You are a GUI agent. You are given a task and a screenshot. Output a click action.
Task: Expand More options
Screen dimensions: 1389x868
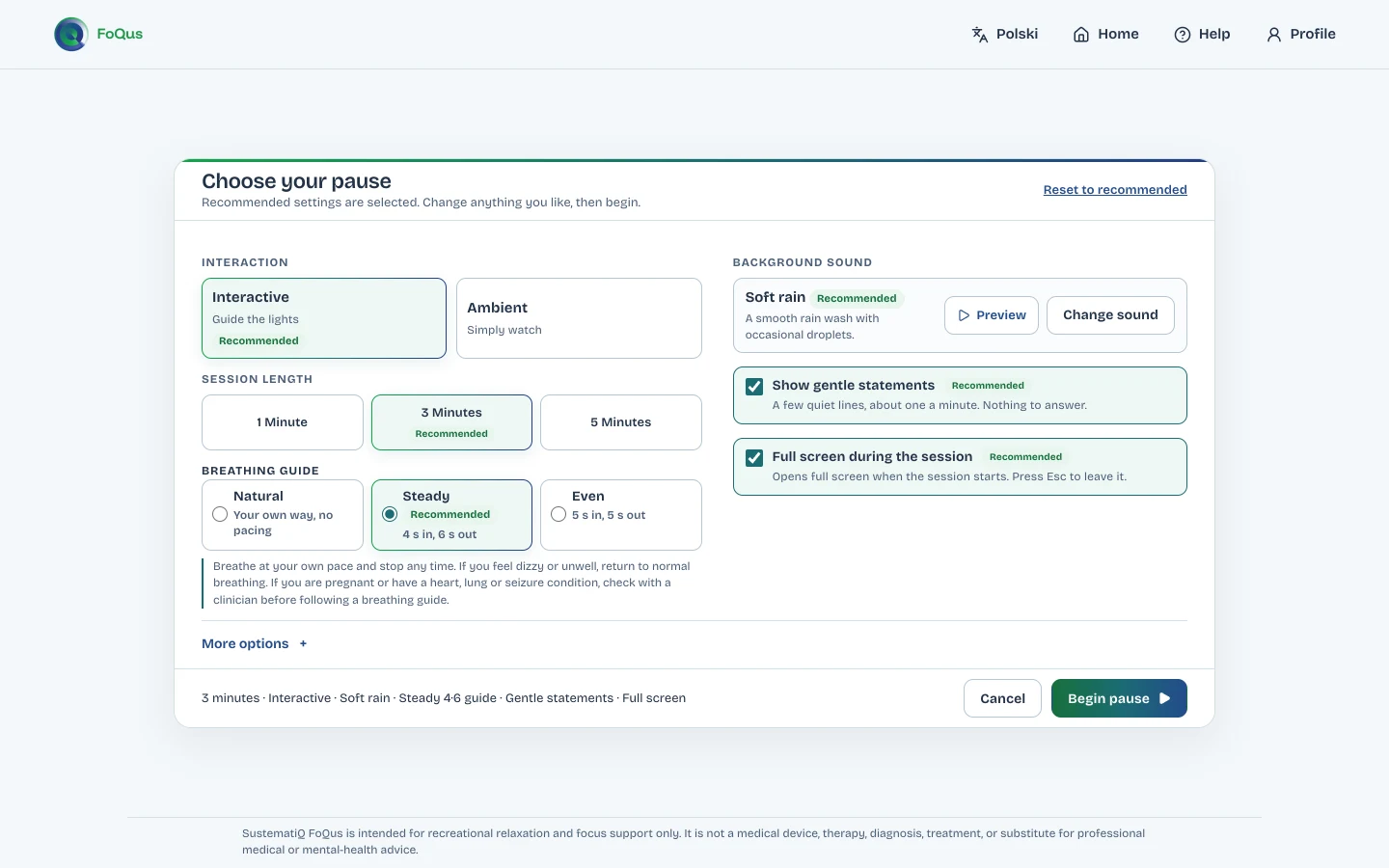(x=255, y=643)
